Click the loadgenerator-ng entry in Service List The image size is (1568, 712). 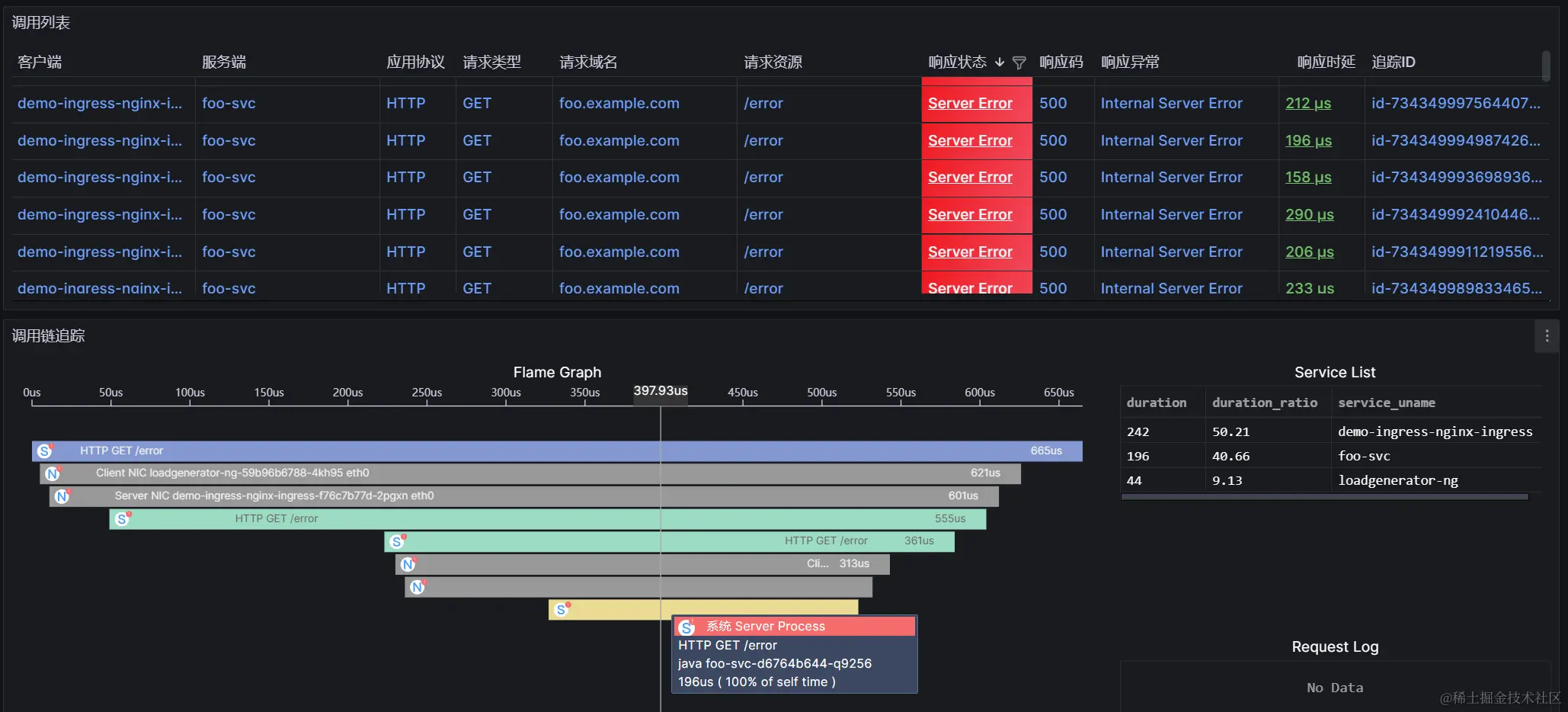1399,480
